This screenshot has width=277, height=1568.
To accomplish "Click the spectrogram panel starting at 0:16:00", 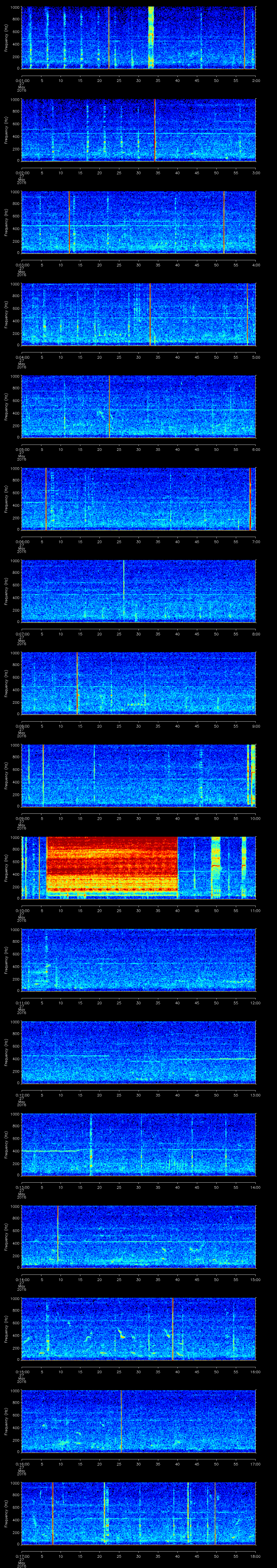I will click(x=139, y=1421).
